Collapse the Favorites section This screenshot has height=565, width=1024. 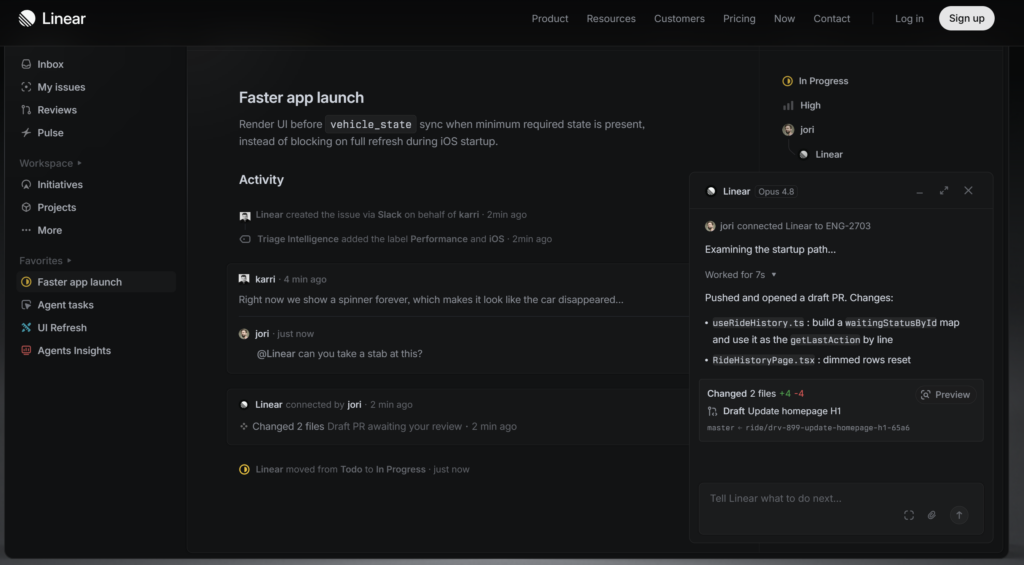45,261
